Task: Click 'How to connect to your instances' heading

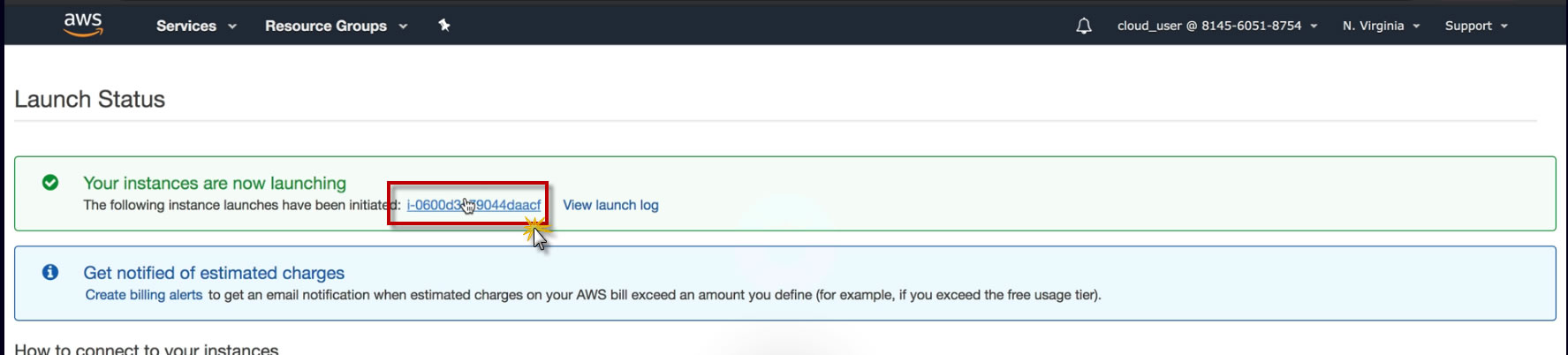Action: click(147, 349)
